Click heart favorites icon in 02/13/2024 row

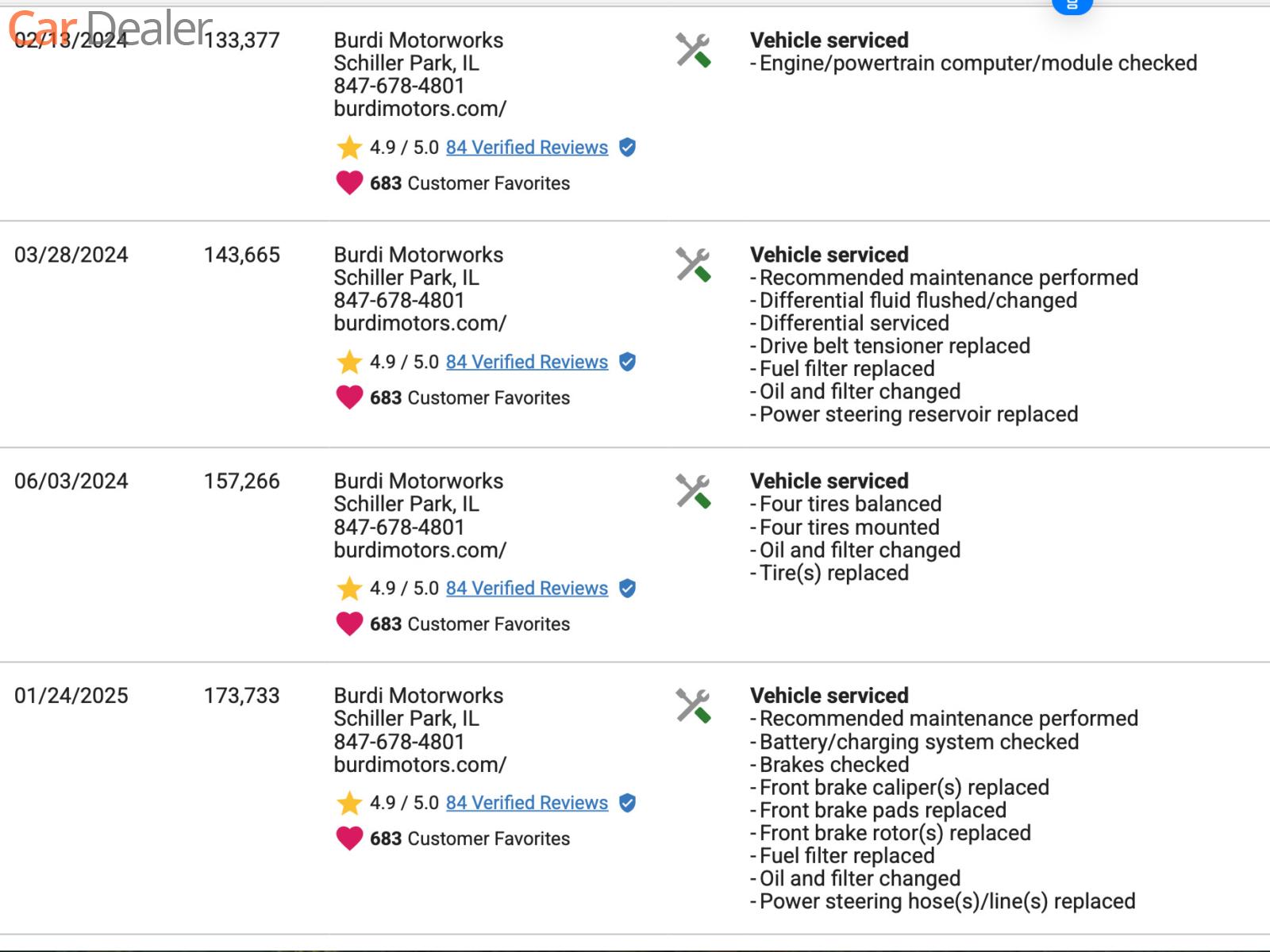349,183
